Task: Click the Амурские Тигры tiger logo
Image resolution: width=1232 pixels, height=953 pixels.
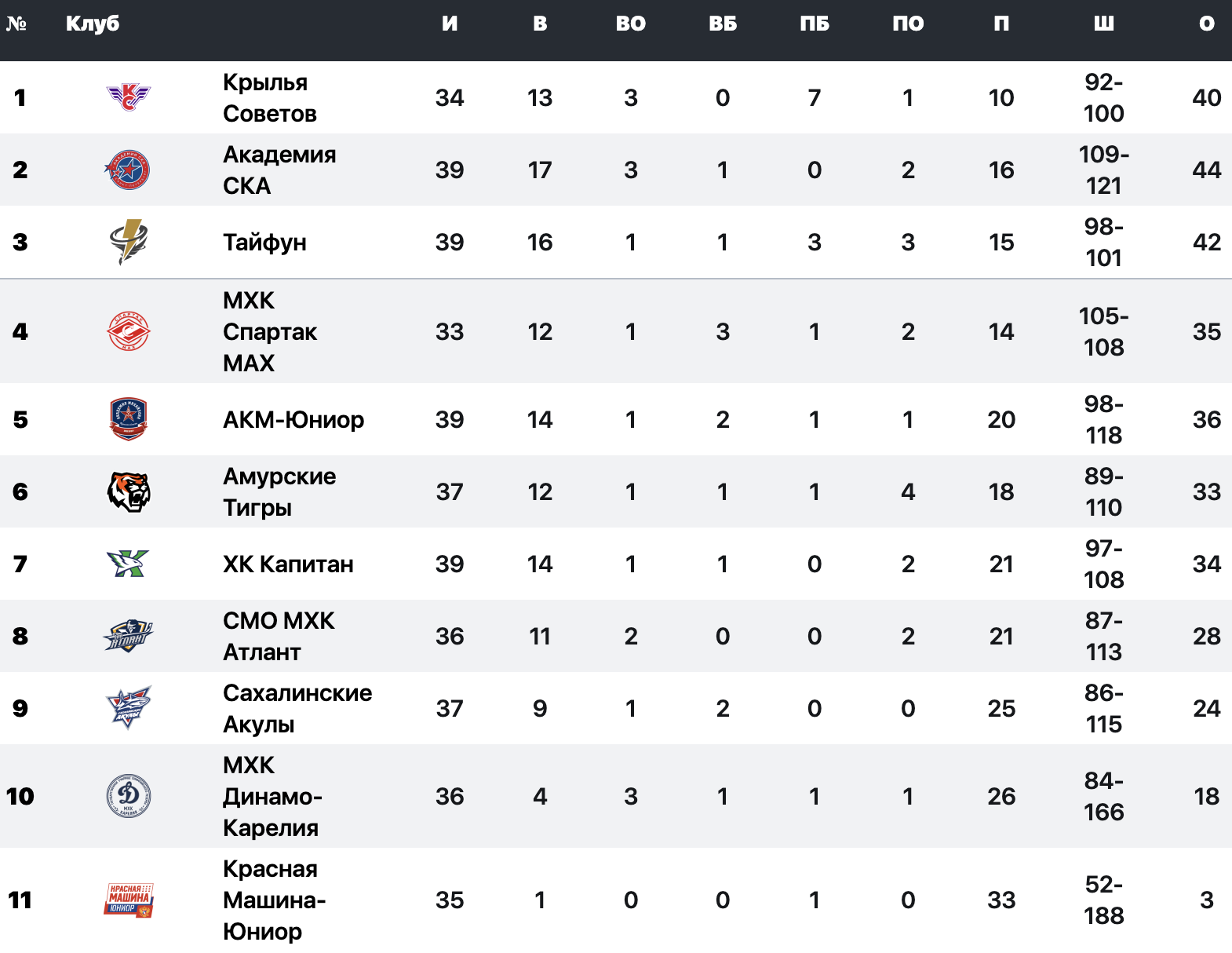Action: pos(128,491)
